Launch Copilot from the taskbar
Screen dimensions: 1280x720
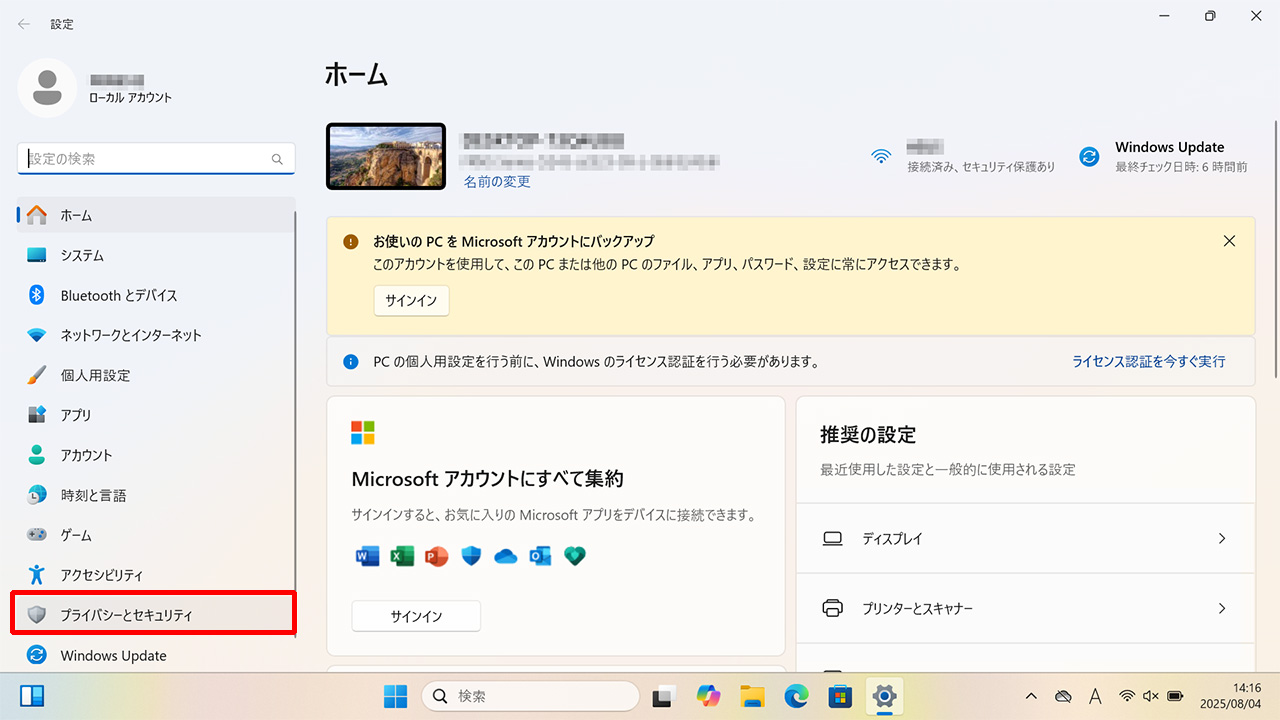[x=709, y=696]
